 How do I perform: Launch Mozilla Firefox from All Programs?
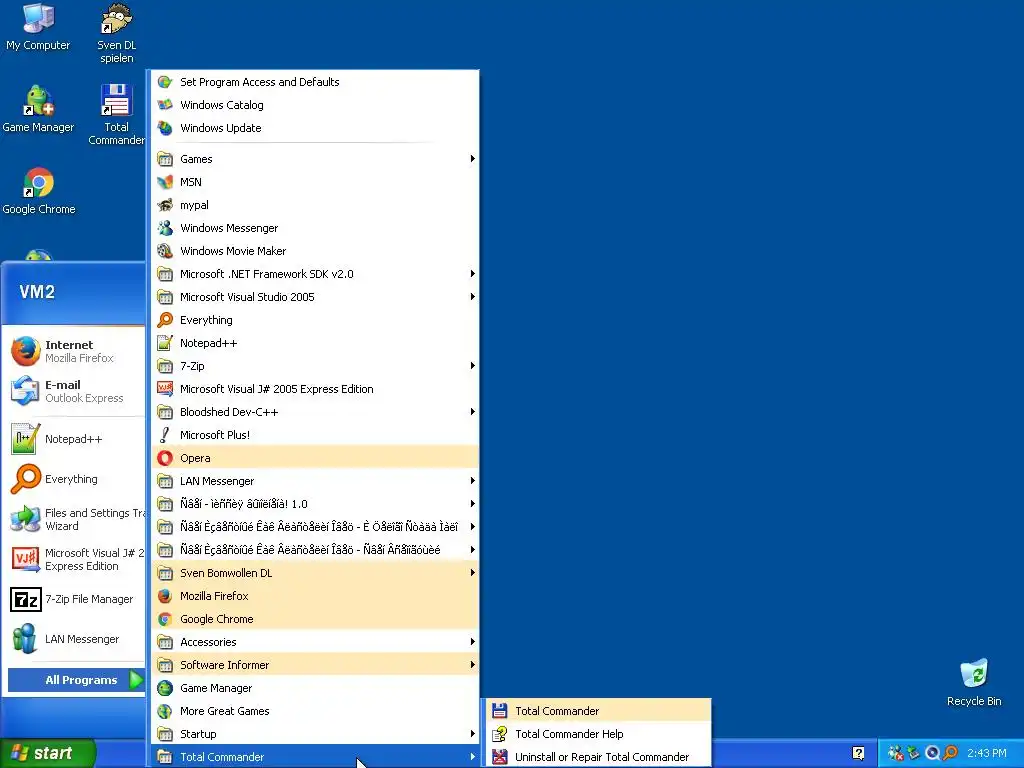click(315, 596)
